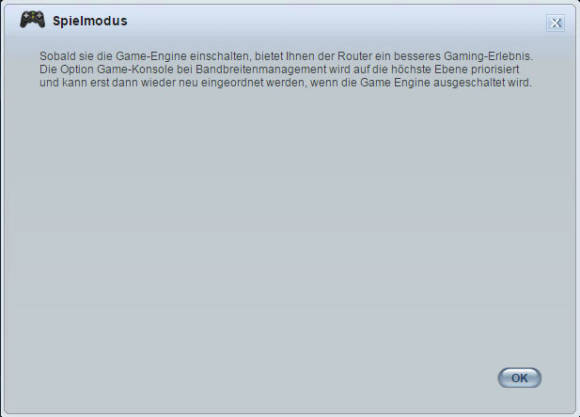Viewport: 580px width, 417px height.
Task: Click the gamepad controller icon
Action: (33, 20)
